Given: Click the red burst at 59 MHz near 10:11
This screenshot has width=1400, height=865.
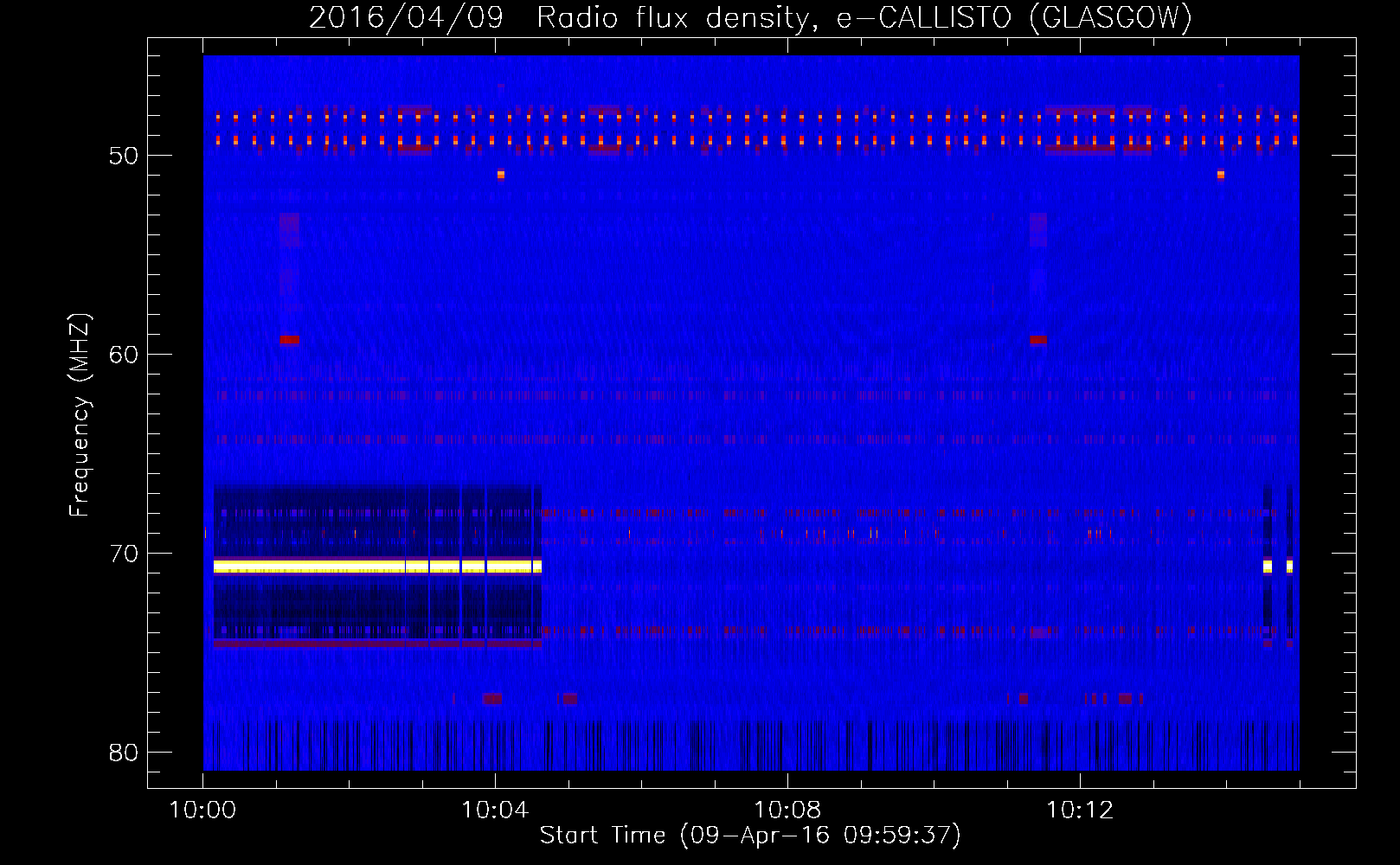Looking at the screenshot, I should (x=1038, y=340).
